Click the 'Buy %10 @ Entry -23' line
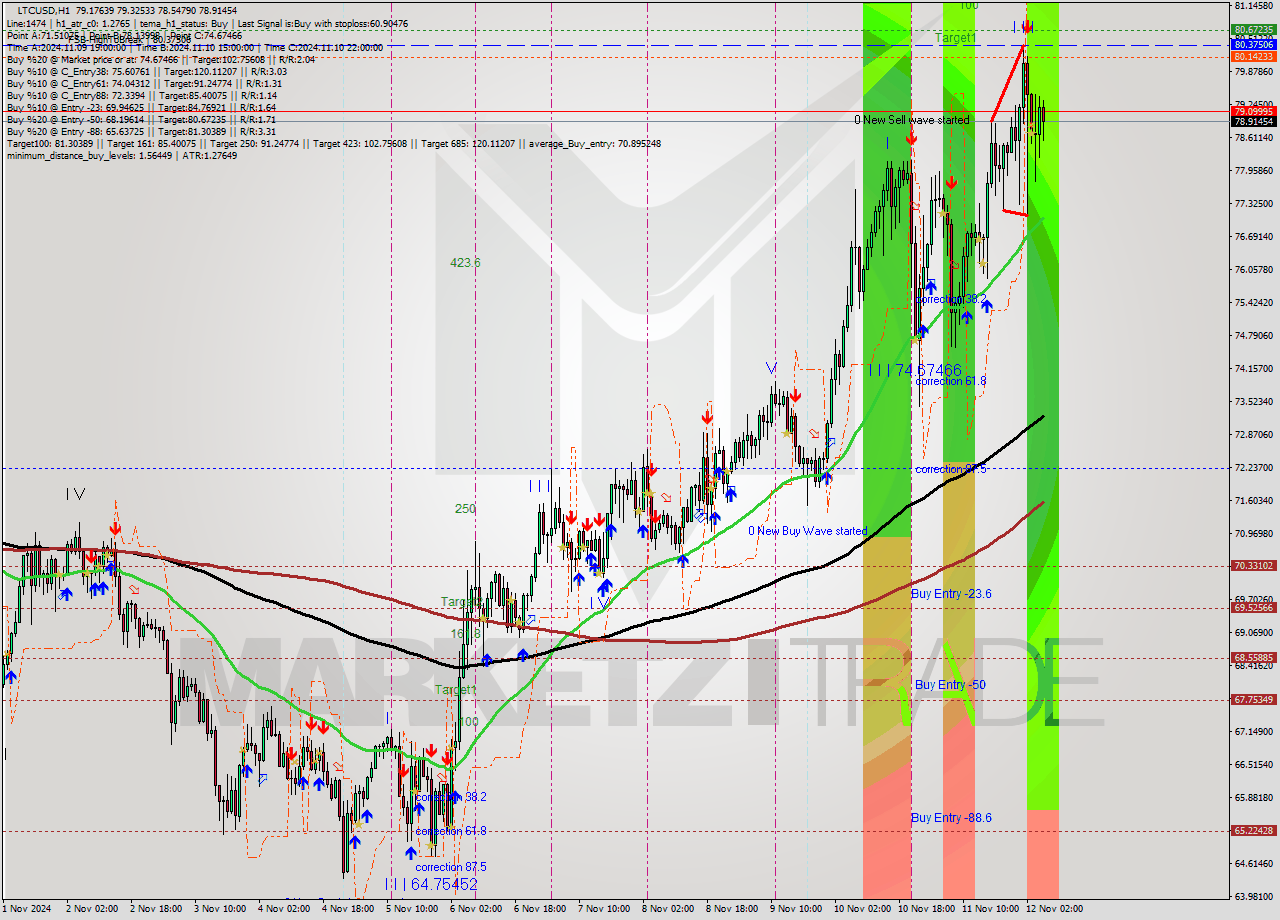This screenshot has height=920, width=1280. coord(141,107)
